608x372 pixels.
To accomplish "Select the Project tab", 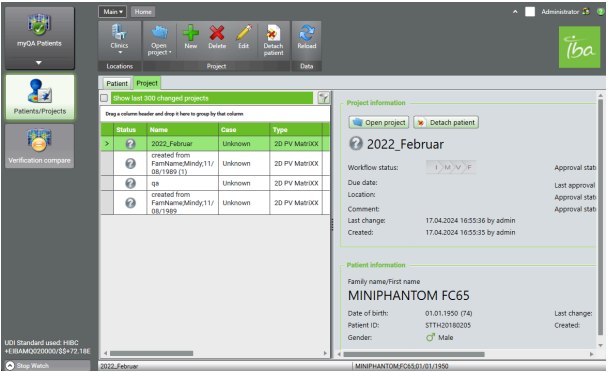I will click(x=147, y=83).
